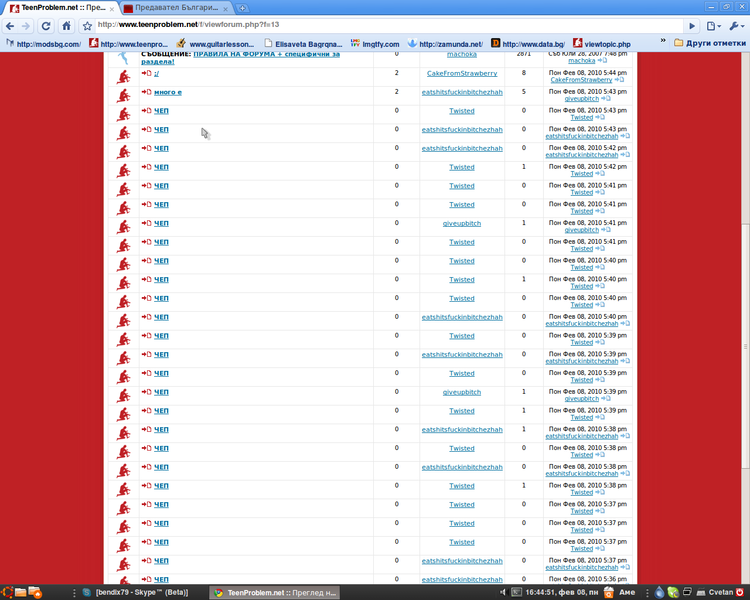Click the red power button in panel
This screenshot has height=600, width=750.
tap(740, 592)
